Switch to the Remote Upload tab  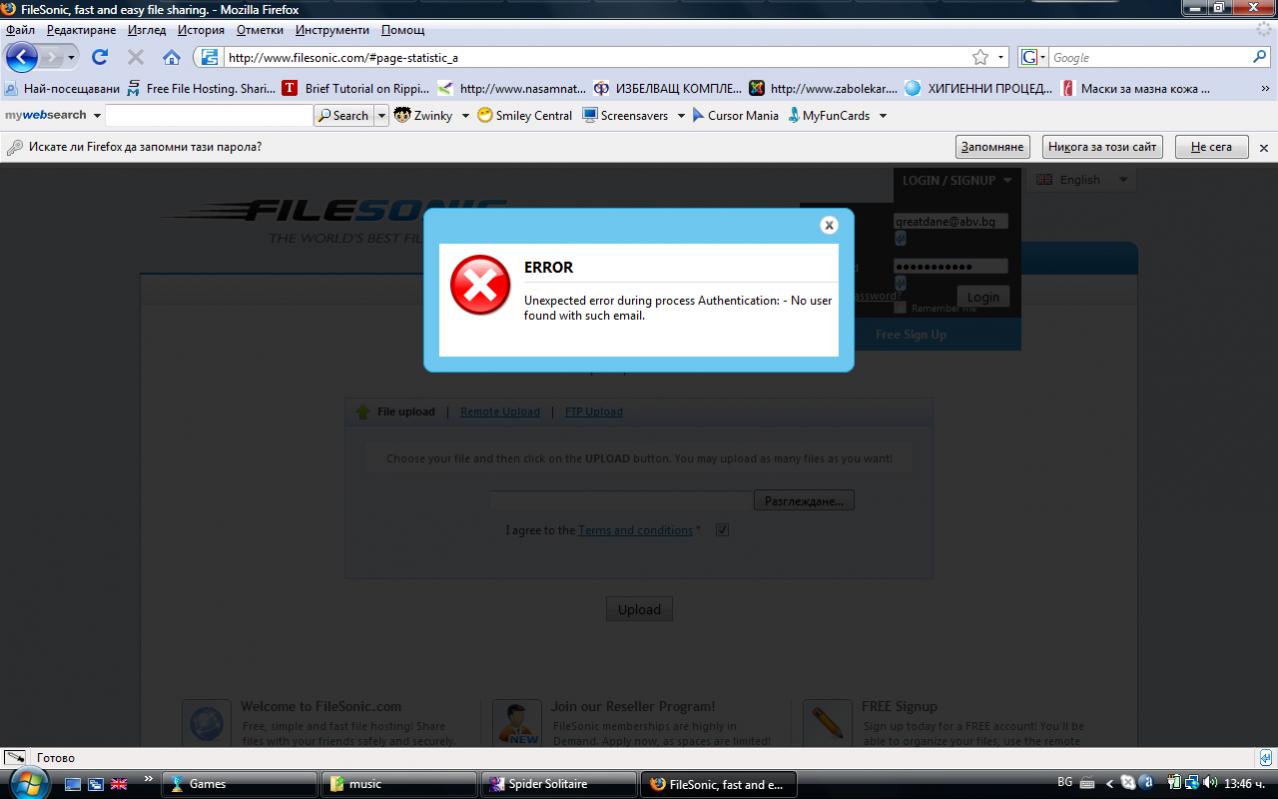[x=499, y=411]
